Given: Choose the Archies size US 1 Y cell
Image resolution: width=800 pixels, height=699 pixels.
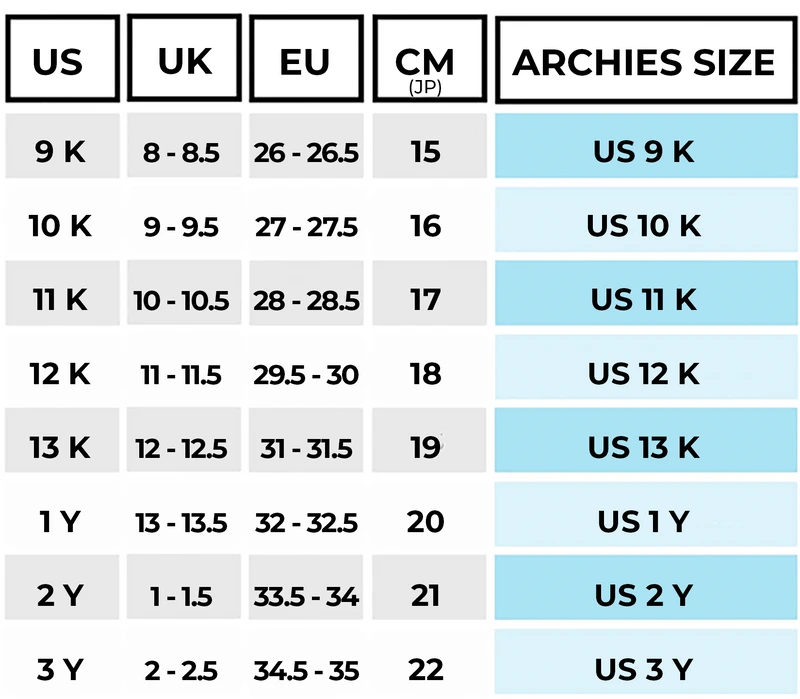Looking at the screenshot, I should [644, 521].
